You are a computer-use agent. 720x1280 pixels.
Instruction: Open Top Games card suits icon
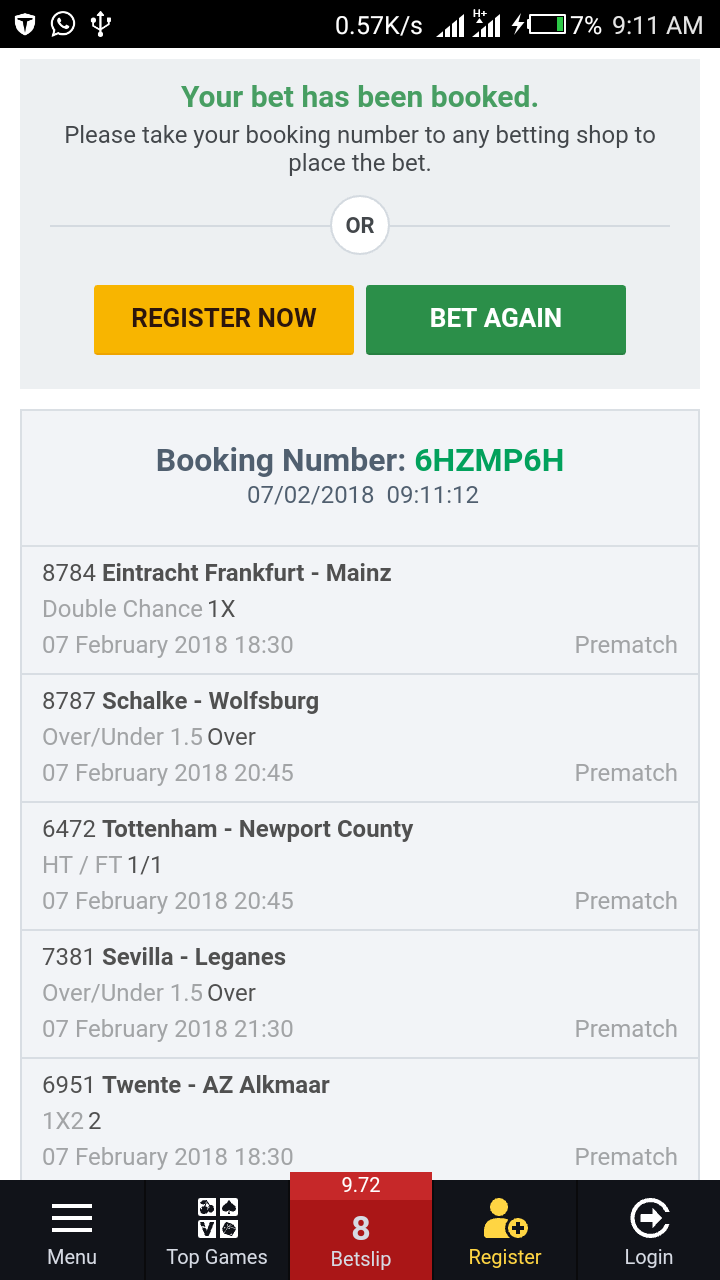[x=217, y=1218]
